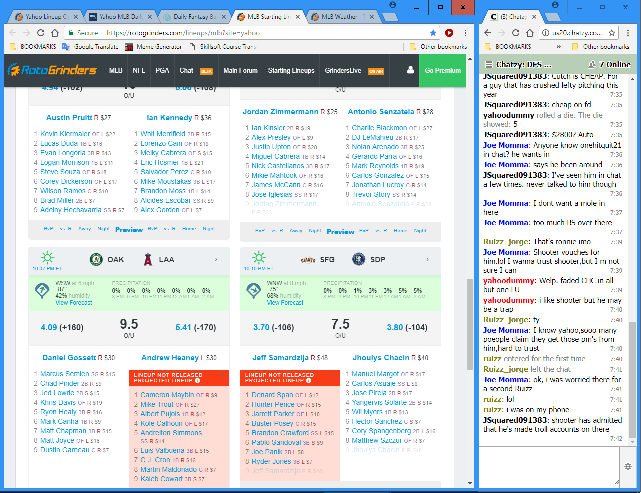641x493 pixels.
Task: Open Oakland Athletics team logo
Action: coord(96,259)
